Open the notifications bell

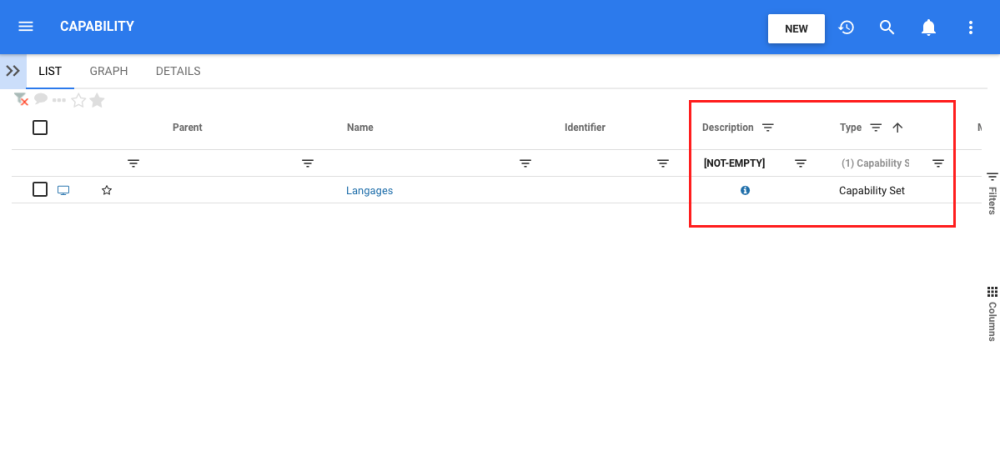click(929, 27)
